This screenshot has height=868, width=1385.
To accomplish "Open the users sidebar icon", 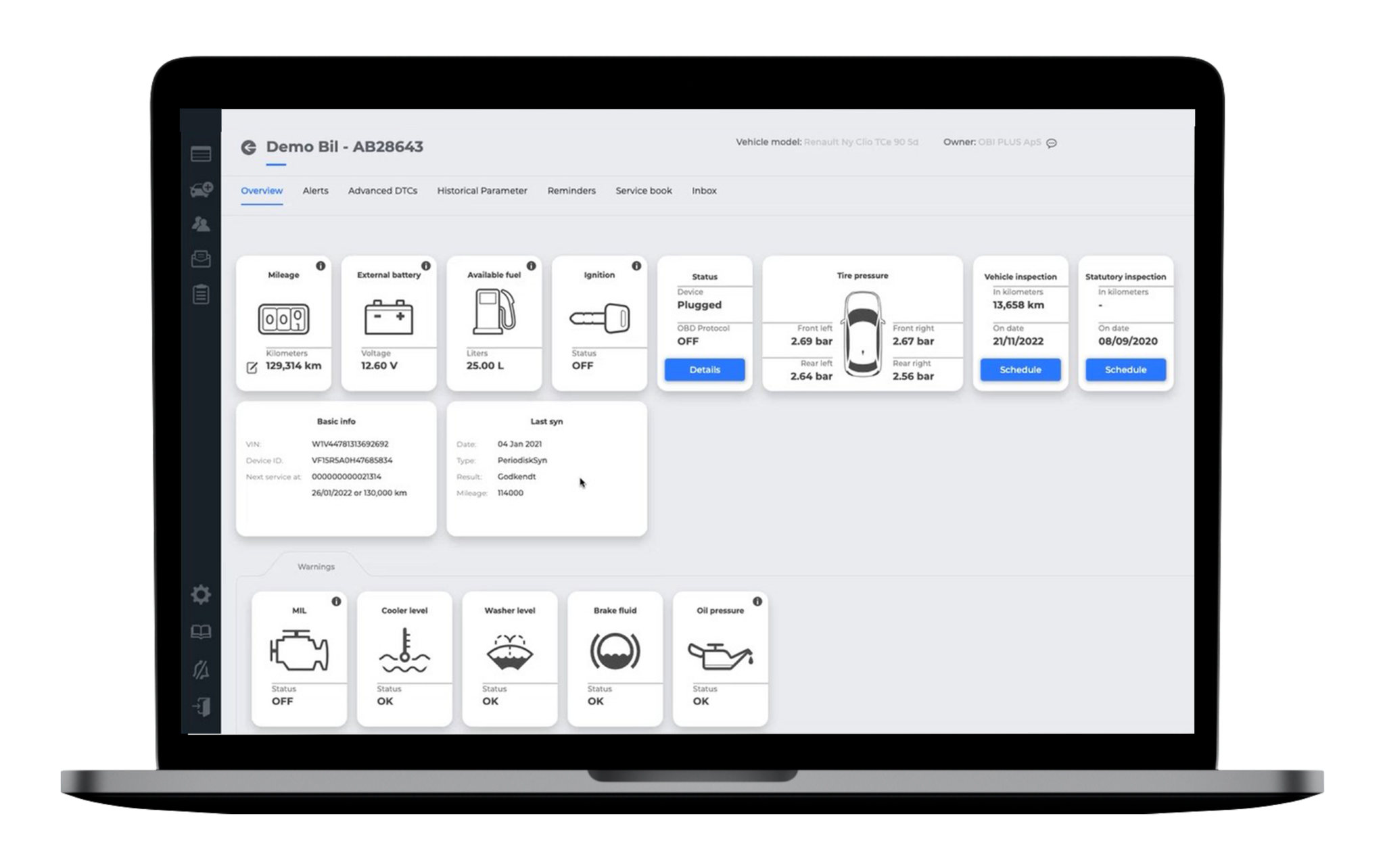I will coord(201,224).
